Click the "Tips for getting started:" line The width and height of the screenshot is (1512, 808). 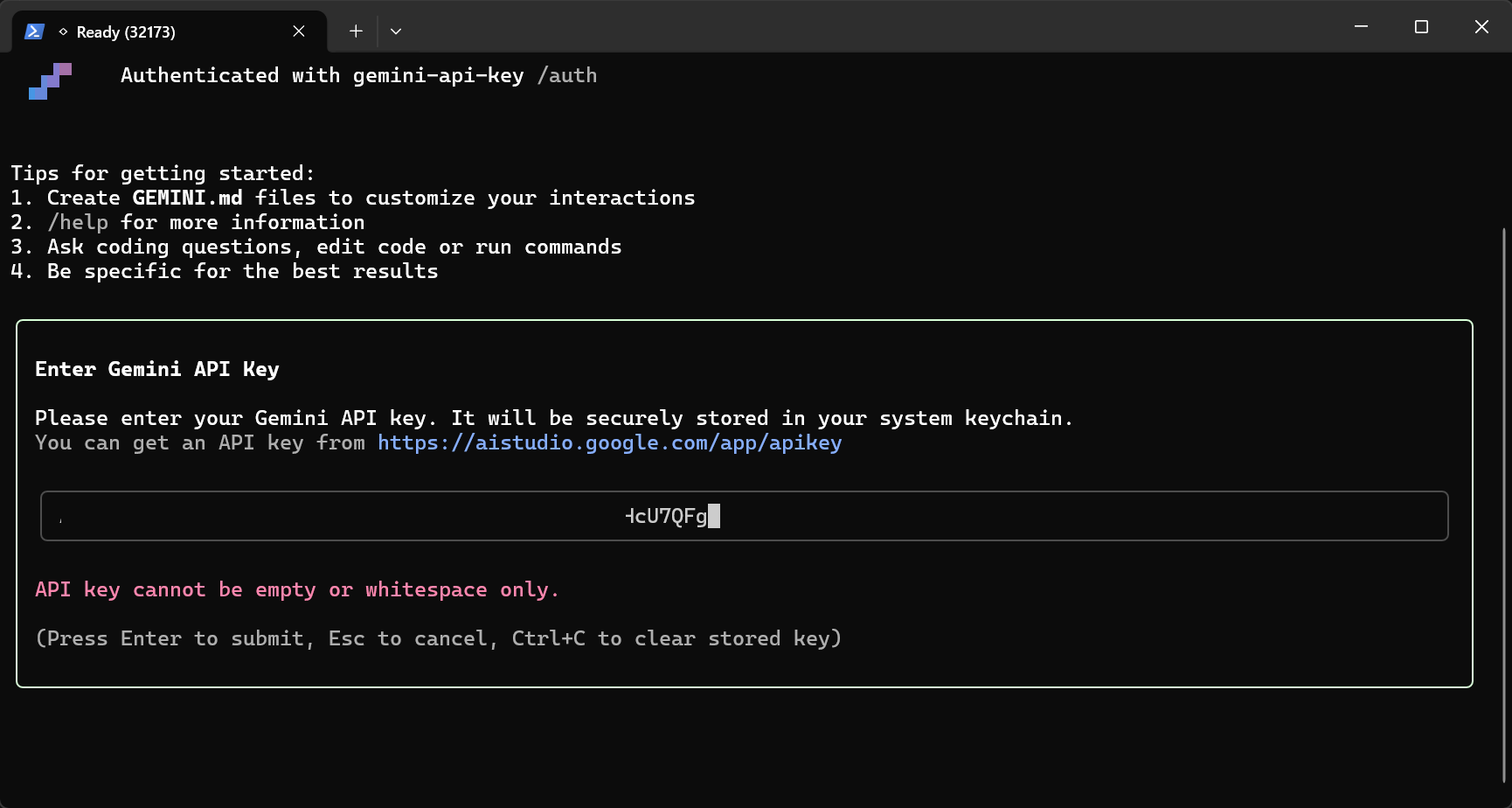(163, 173)
